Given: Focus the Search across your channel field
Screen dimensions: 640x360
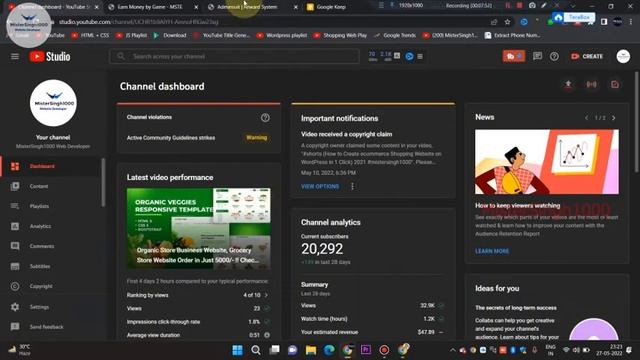Looking at the screenshot, I should click(x=234, y=56).
